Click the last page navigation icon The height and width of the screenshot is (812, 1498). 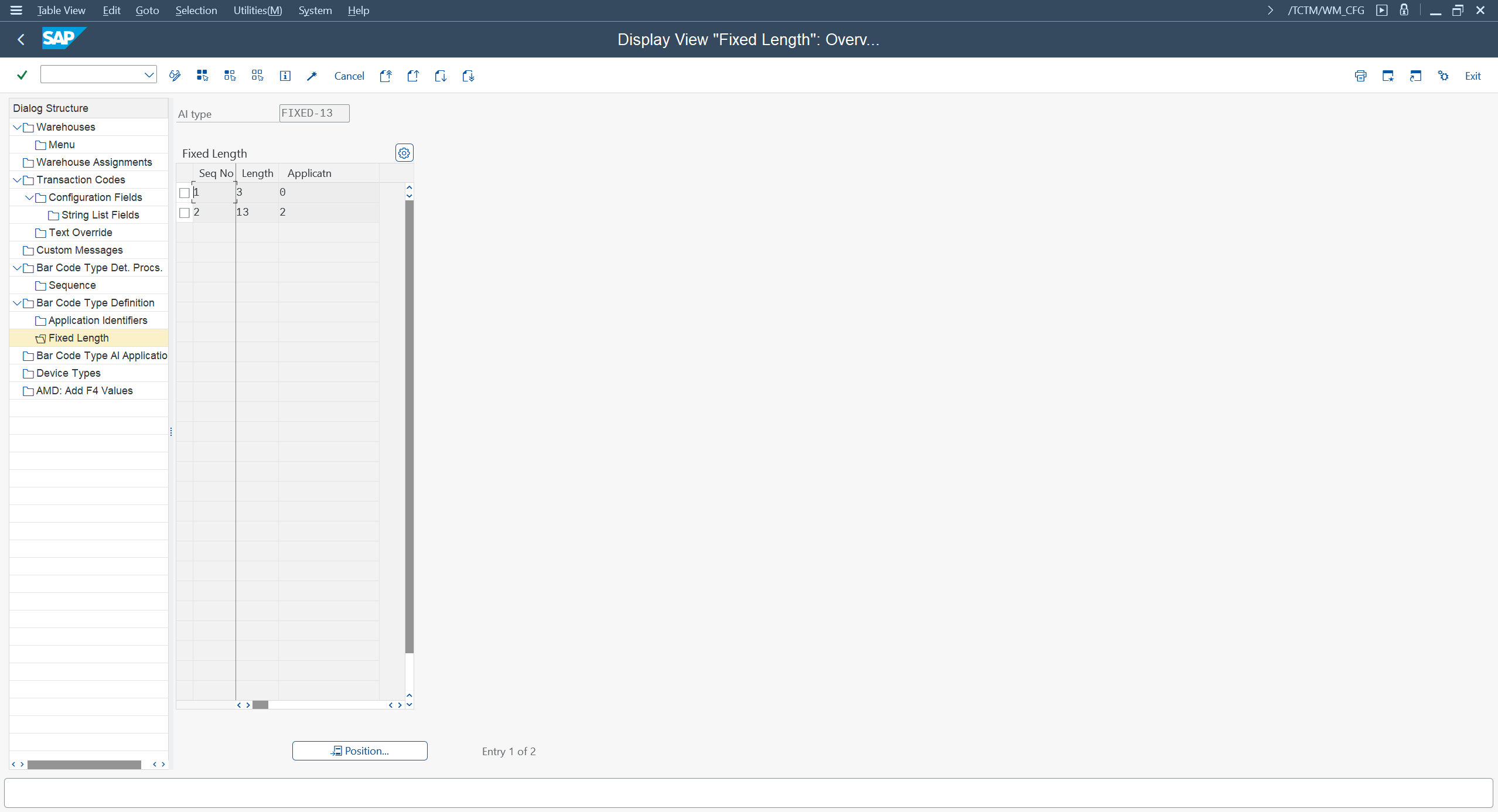pyautogui.click(x=468, y=76)
